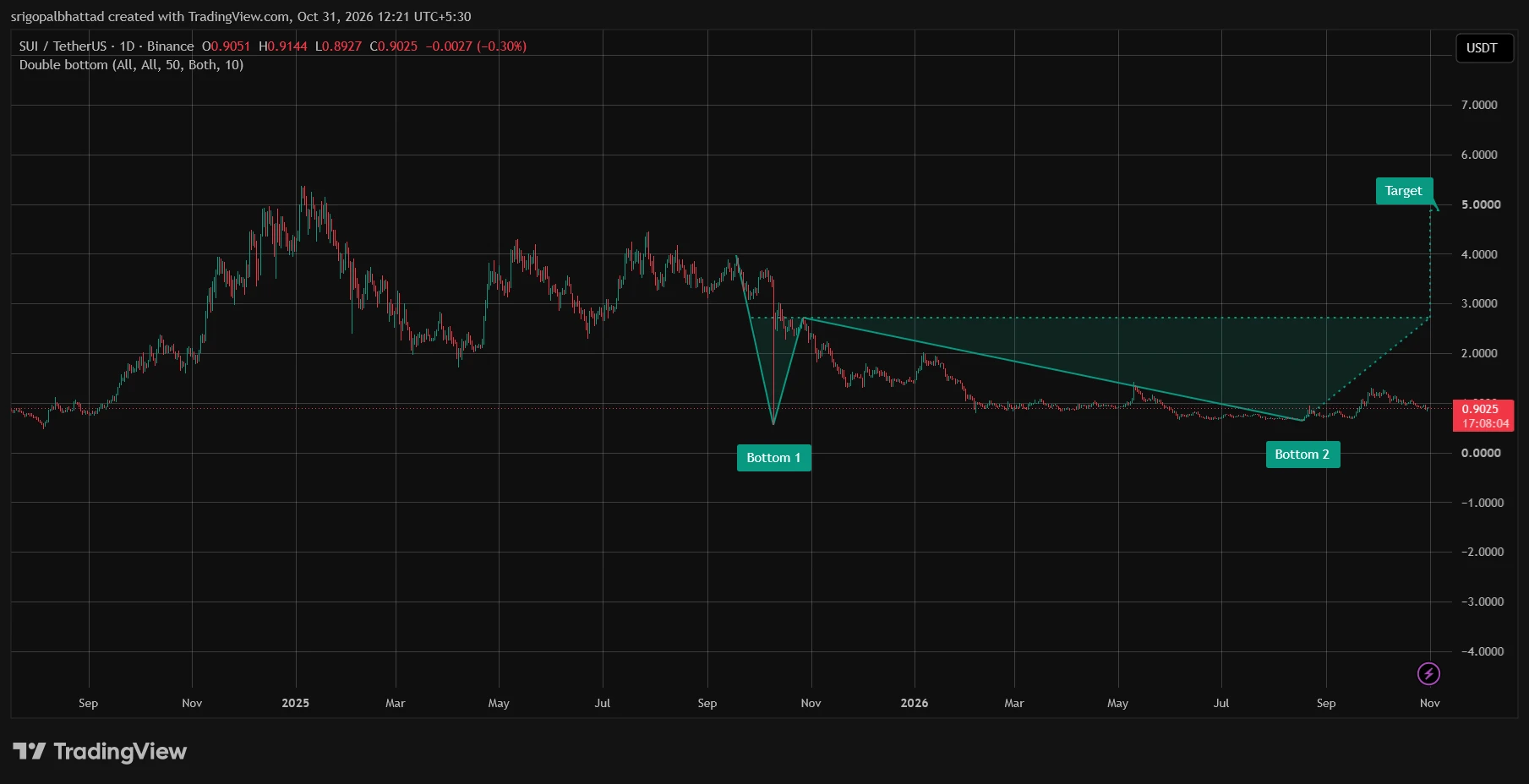Click the Target label

point(1404,191)
